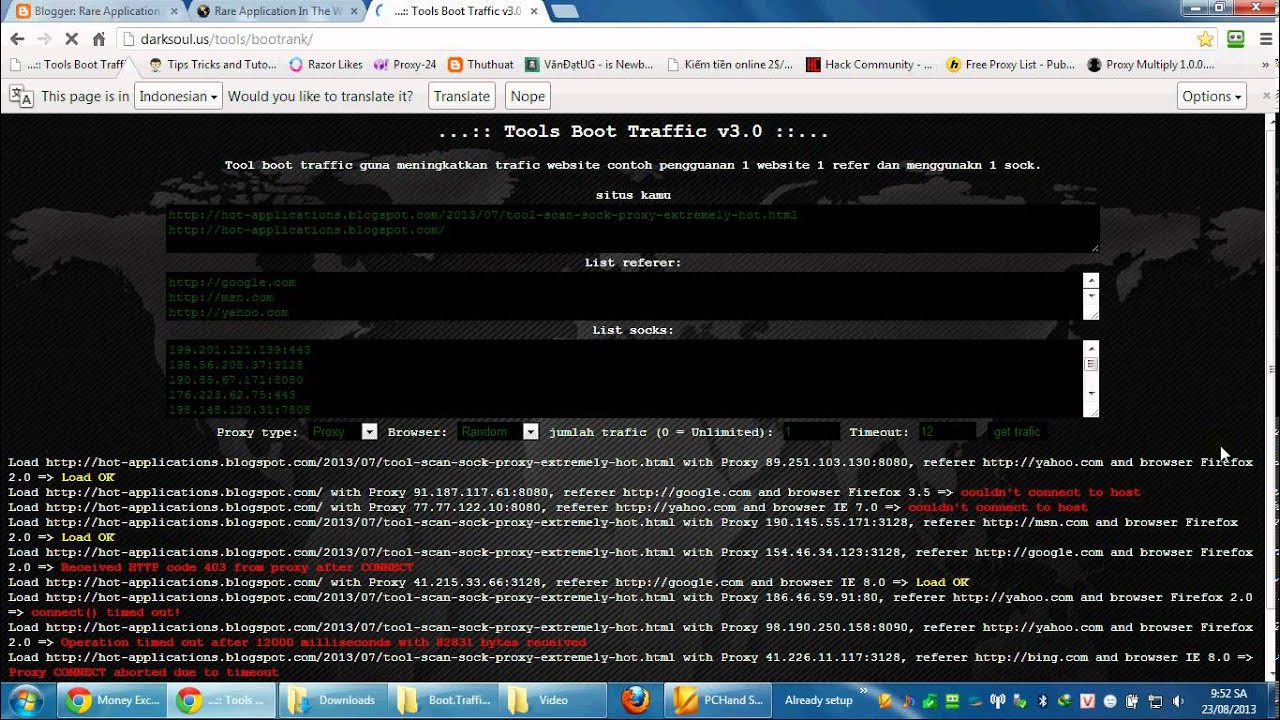
Task: Stop loading the page
Action: click(x=71, y=39)
